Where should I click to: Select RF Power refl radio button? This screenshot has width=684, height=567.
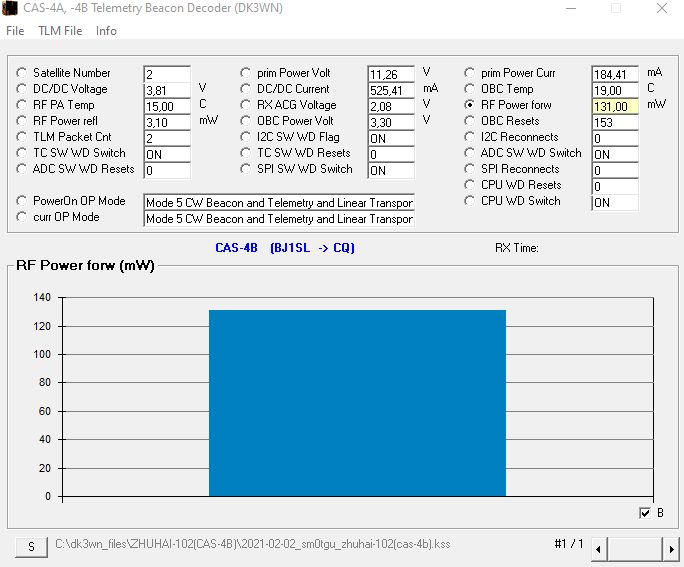tap(21, 120)
